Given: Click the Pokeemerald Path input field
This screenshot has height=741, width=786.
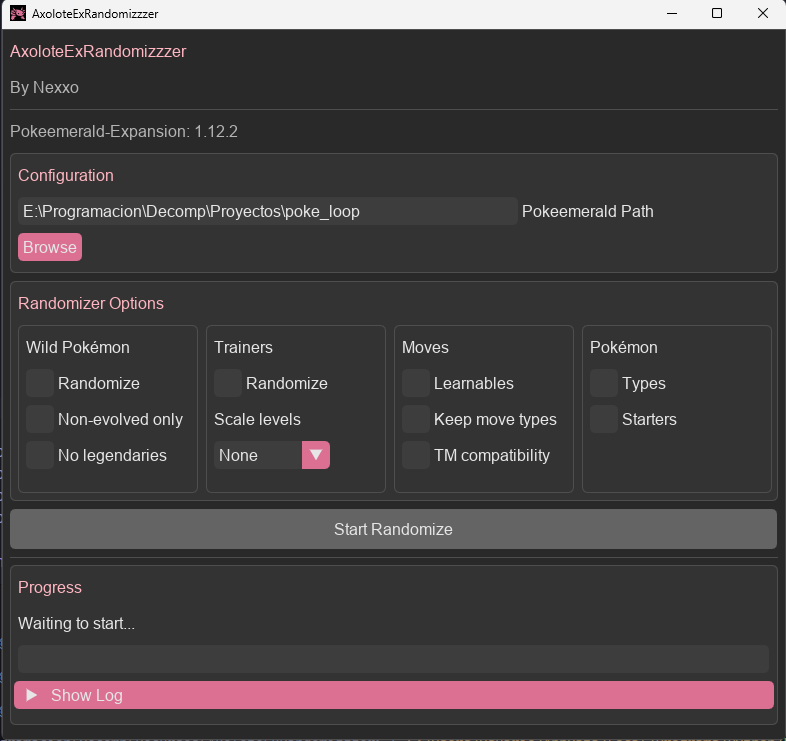Looking at the screenshot, I should pos(267,211).
